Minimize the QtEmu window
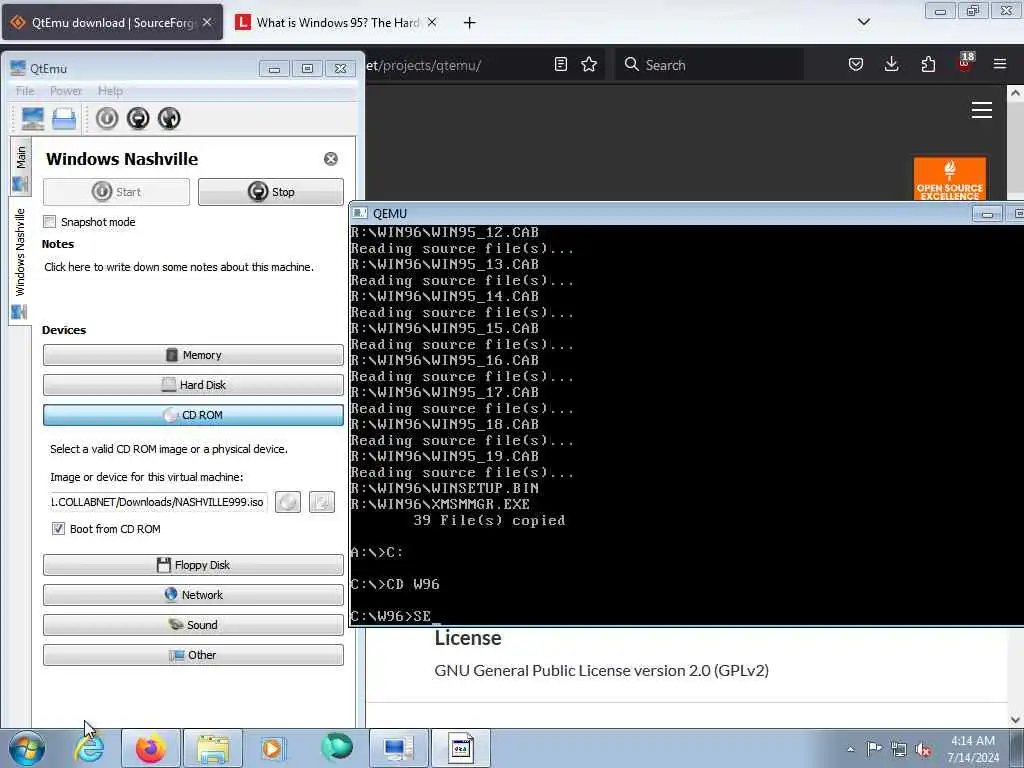This screenshot has width=1024, height=768. coord(274,69)
